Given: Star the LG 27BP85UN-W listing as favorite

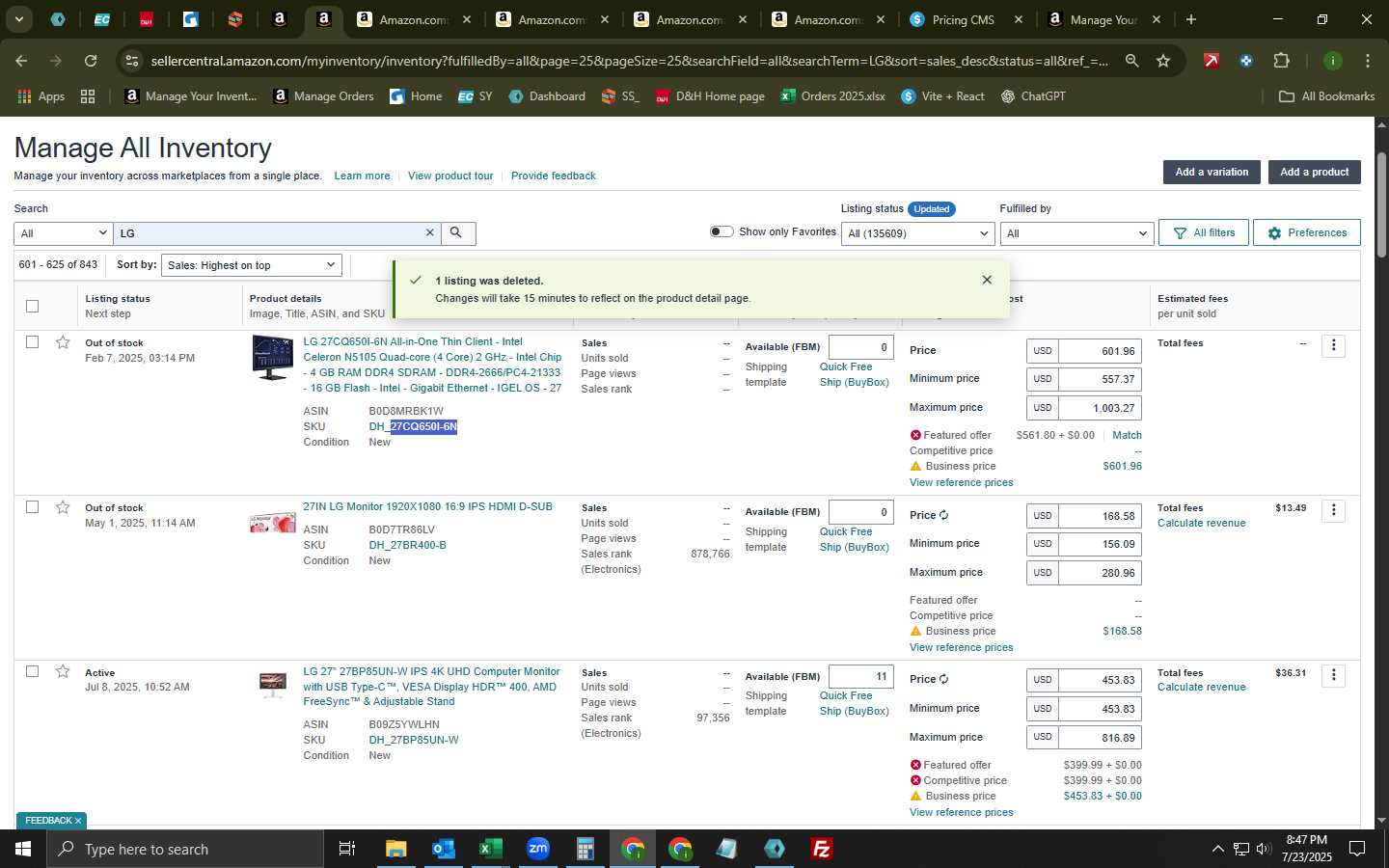Looking at the screenshot, I should tap(63, 671).
